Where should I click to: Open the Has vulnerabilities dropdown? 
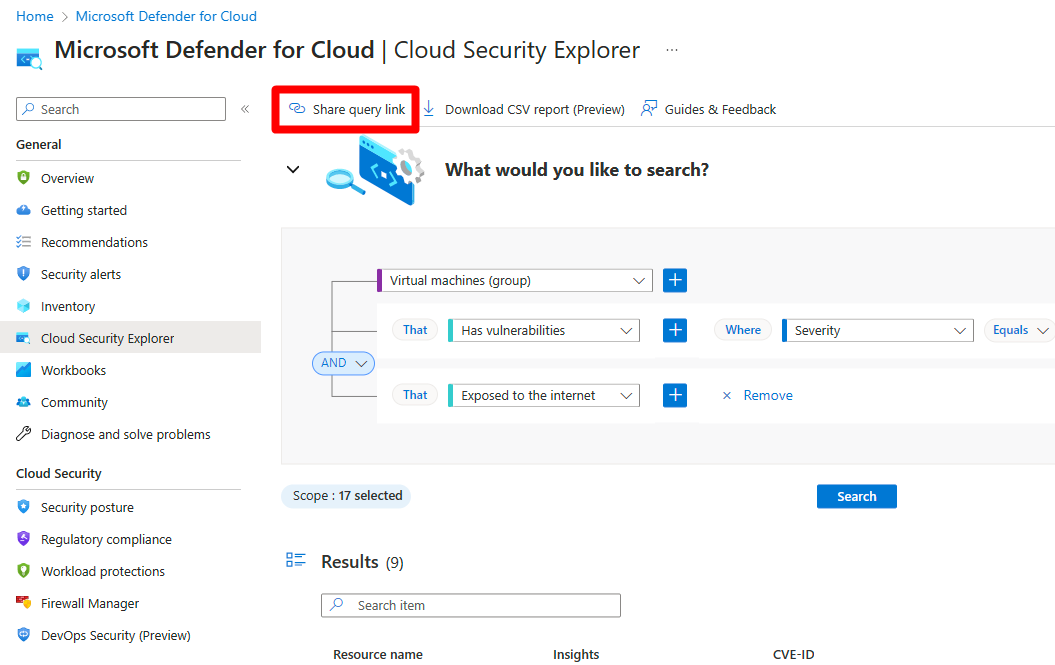click(x=544, y=330)
